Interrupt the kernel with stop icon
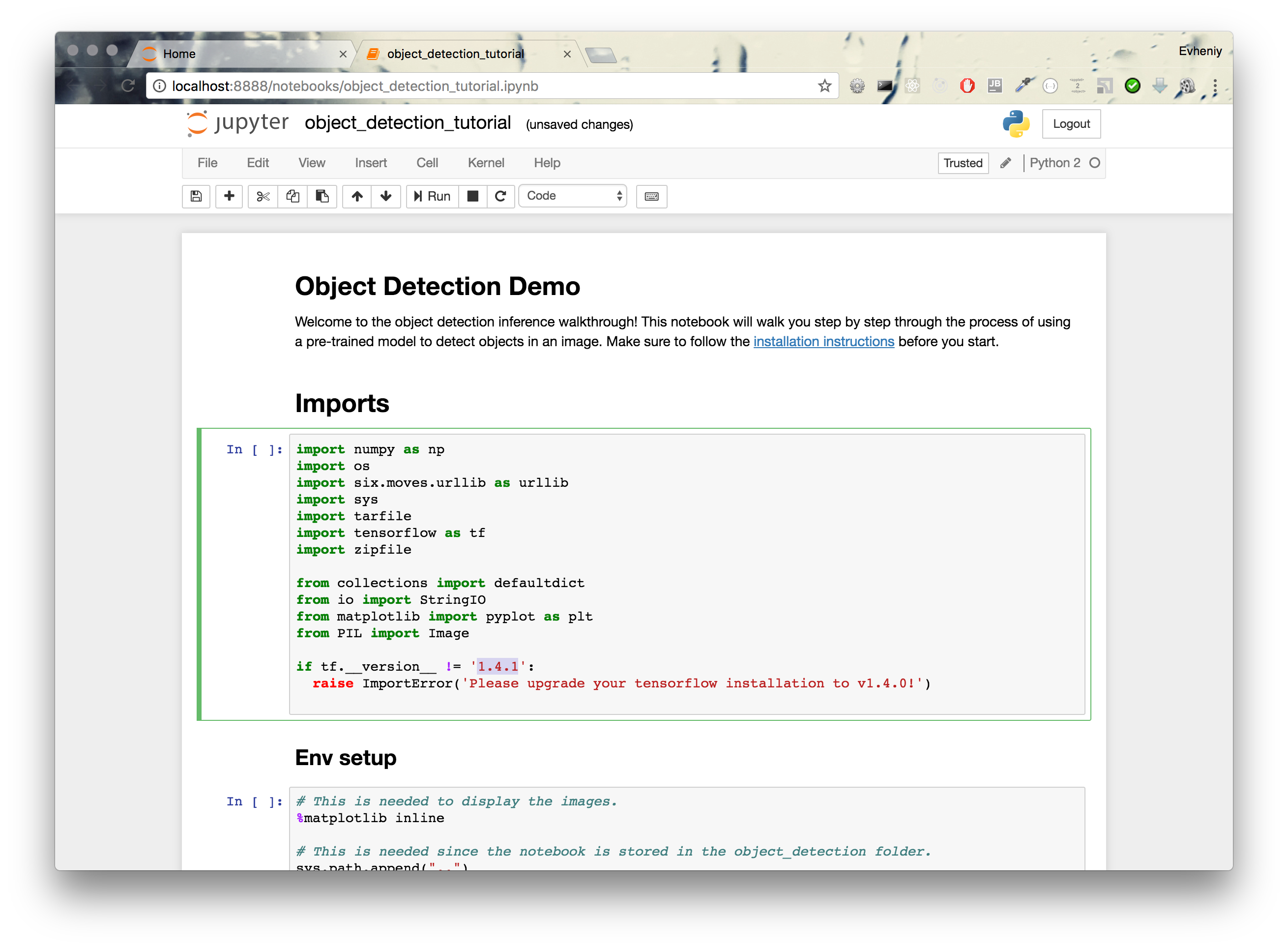This screenshot has height=949, width=1288. coord(473,197)
